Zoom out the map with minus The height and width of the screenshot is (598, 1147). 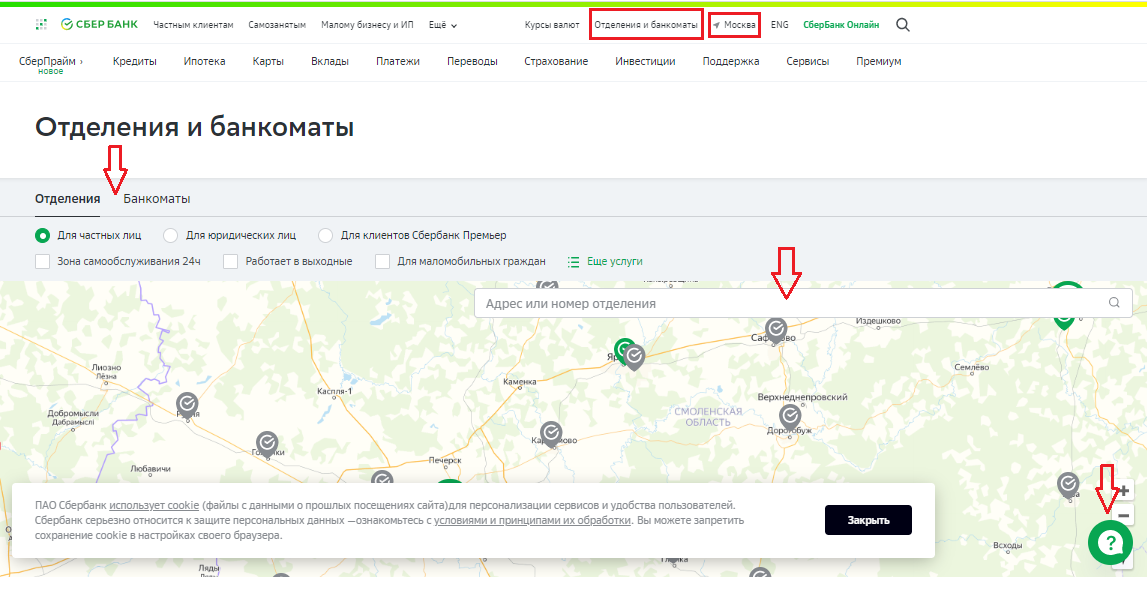(1124, 515)
